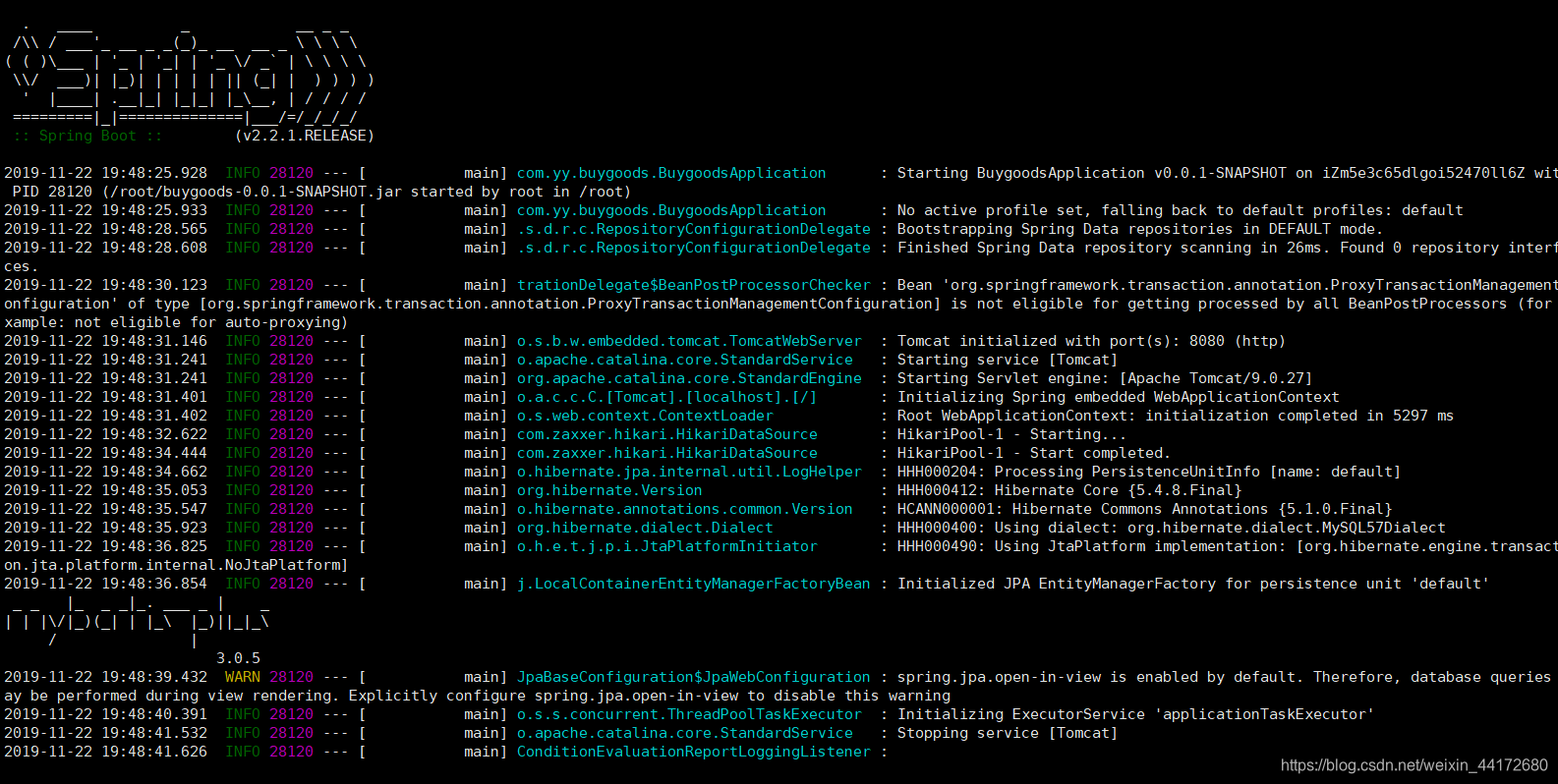Select the o.hibernate.jpa.internal.util.LogHelper logger name
Viewport: 1558px width, 784px height.
pos(689,472)
